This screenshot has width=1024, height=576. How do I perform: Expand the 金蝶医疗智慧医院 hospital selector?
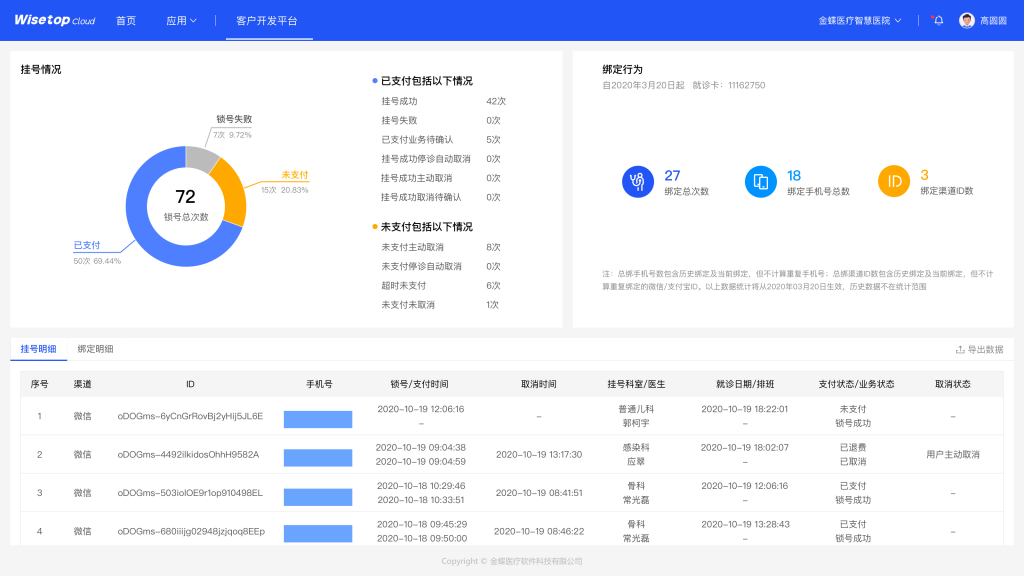[x=860, y=20]
